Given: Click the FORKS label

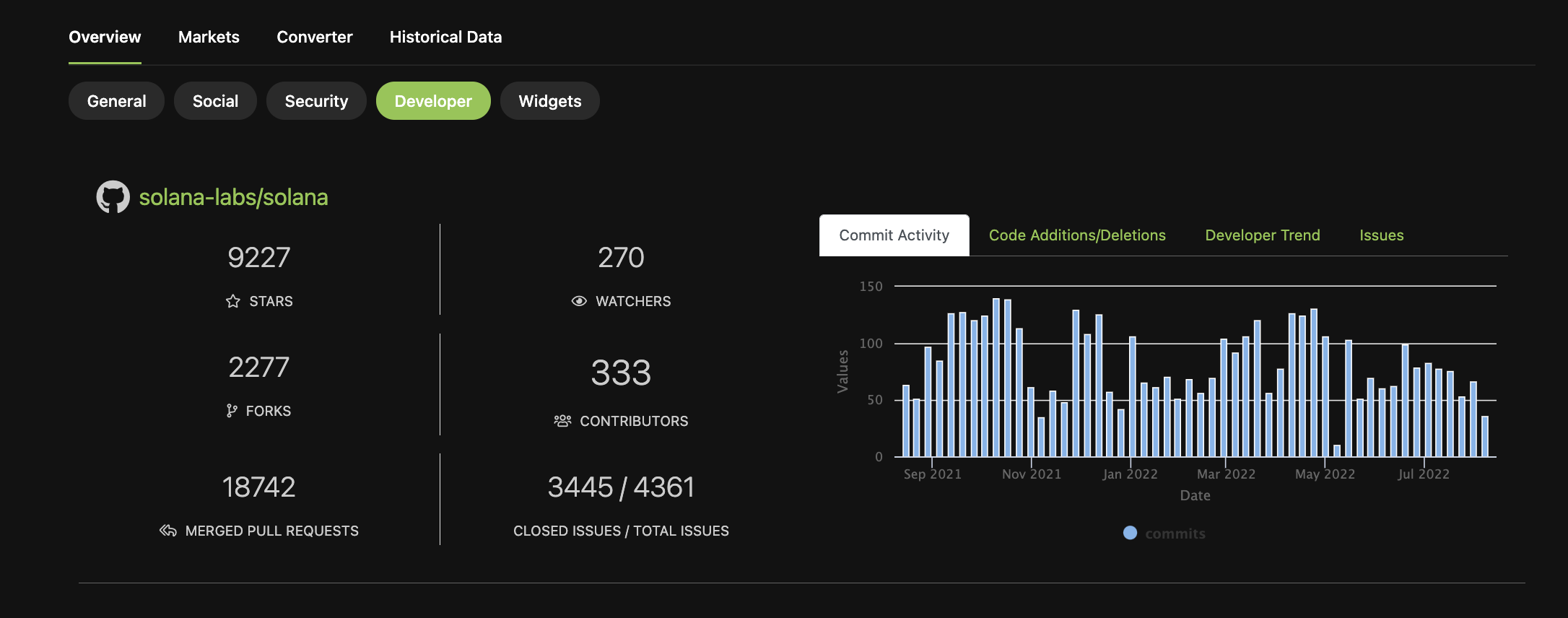Looking at the screenshot, I should click(269, 411).
